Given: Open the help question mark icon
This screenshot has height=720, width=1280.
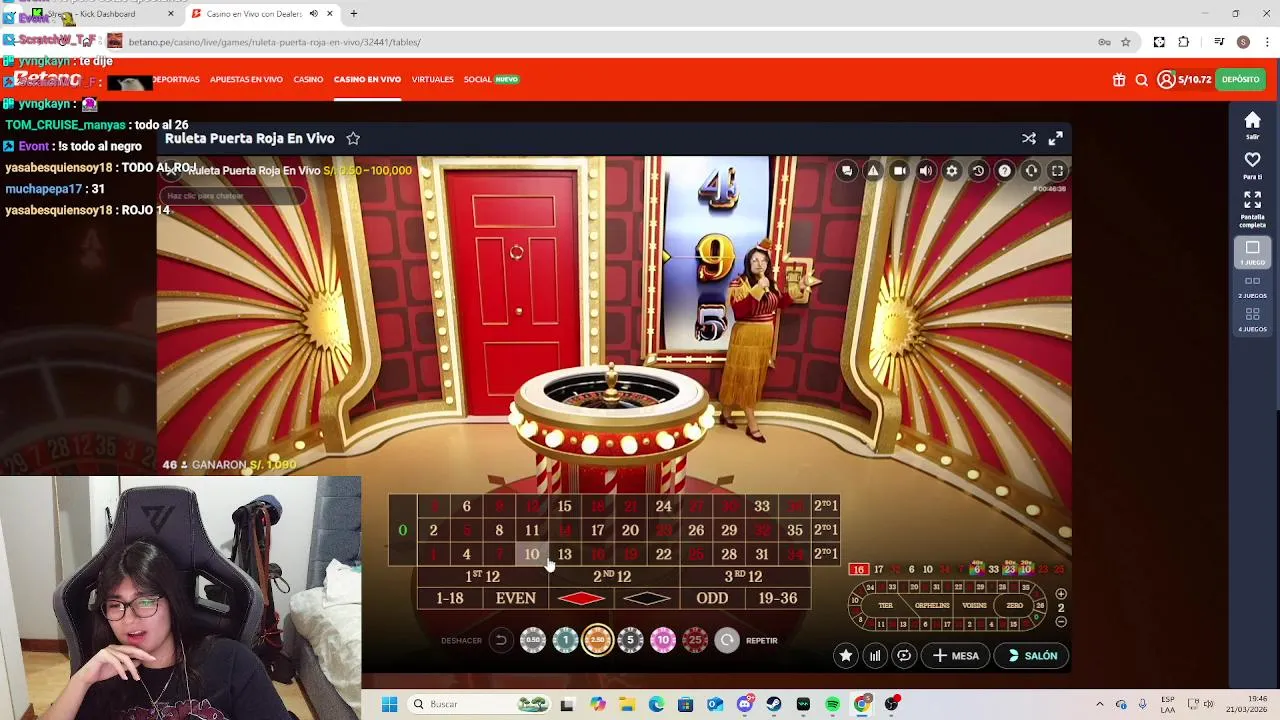Looking at the screenshot, I should [x=1005, y=171].
